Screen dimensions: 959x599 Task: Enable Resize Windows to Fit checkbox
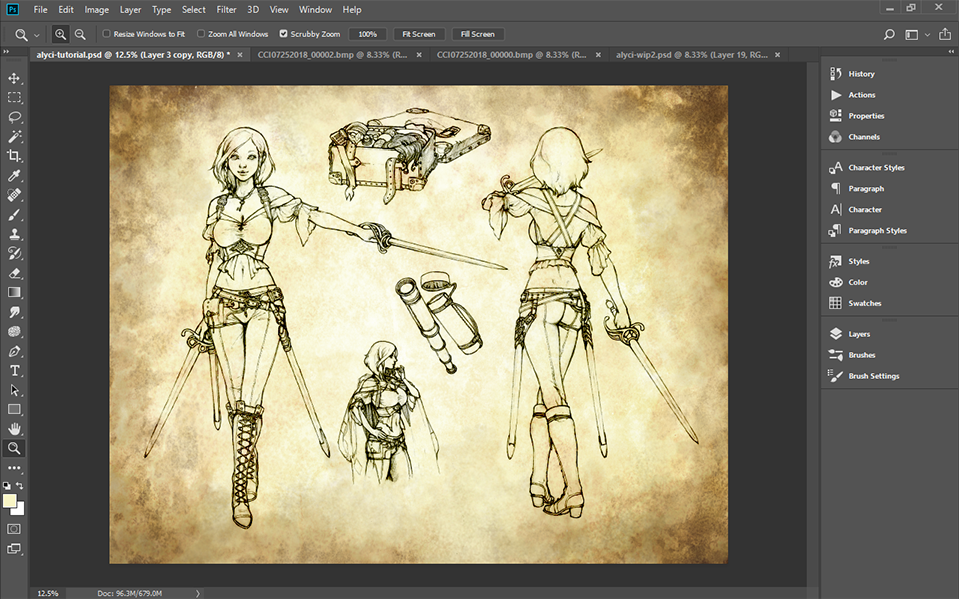point(107,34)
